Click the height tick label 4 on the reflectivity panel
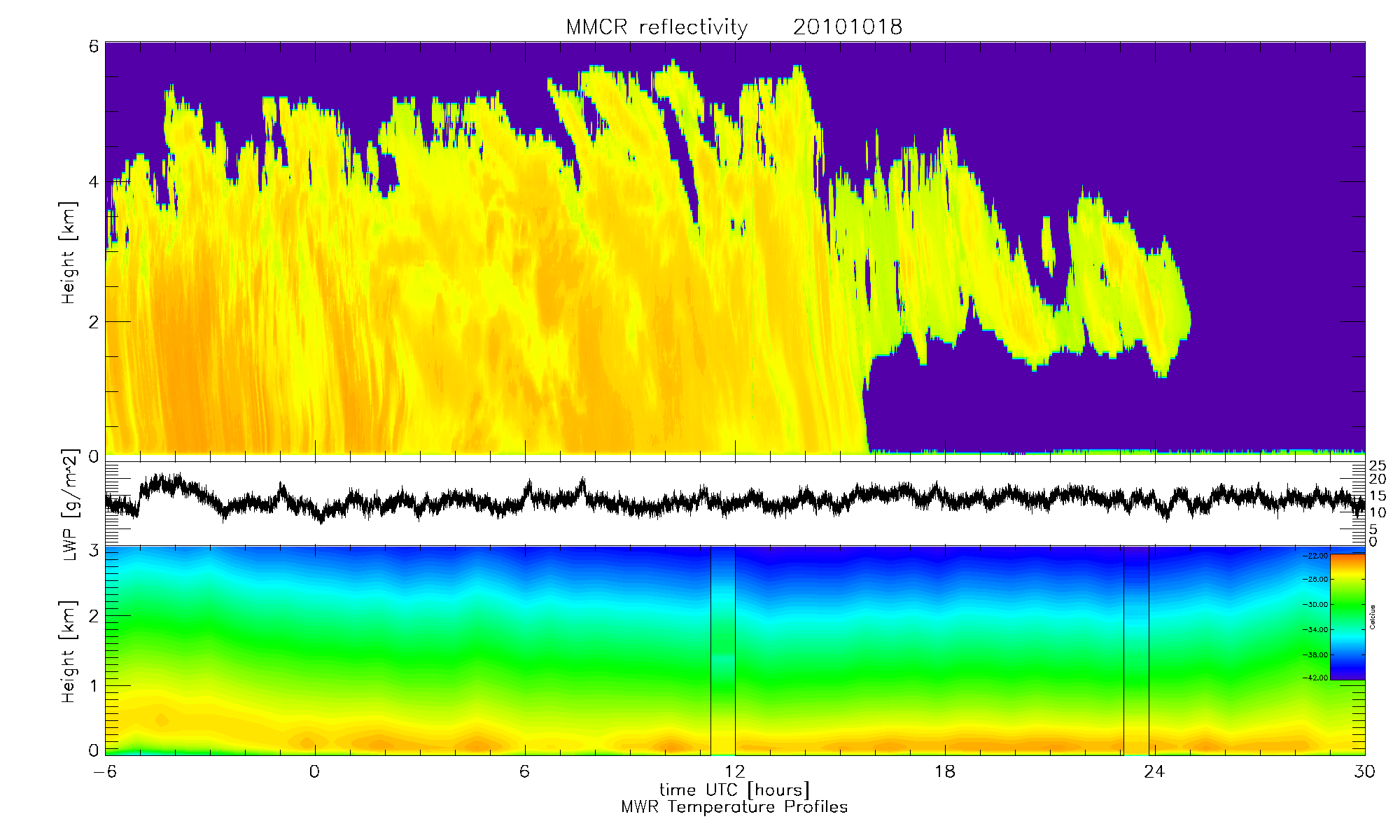Viewport: 1400px width, 840px height. 93,183
